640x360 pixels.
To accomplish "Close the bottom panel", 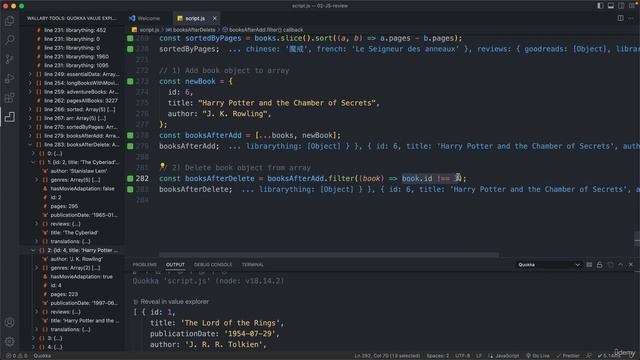I will pyautogui.click(x=631, y=264).
